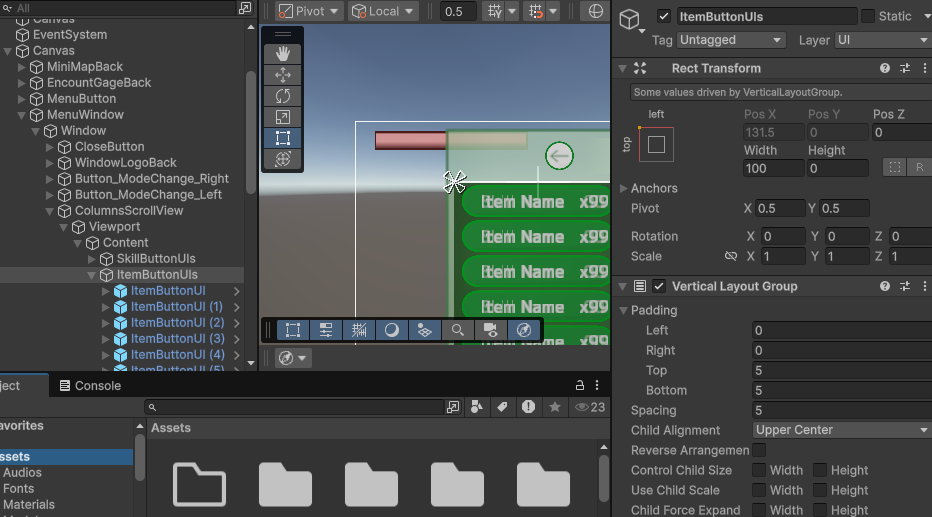Screen dimensions: 932x517
Task: Click the anchor preset box in Rect Transform
Action: (656, 144)
